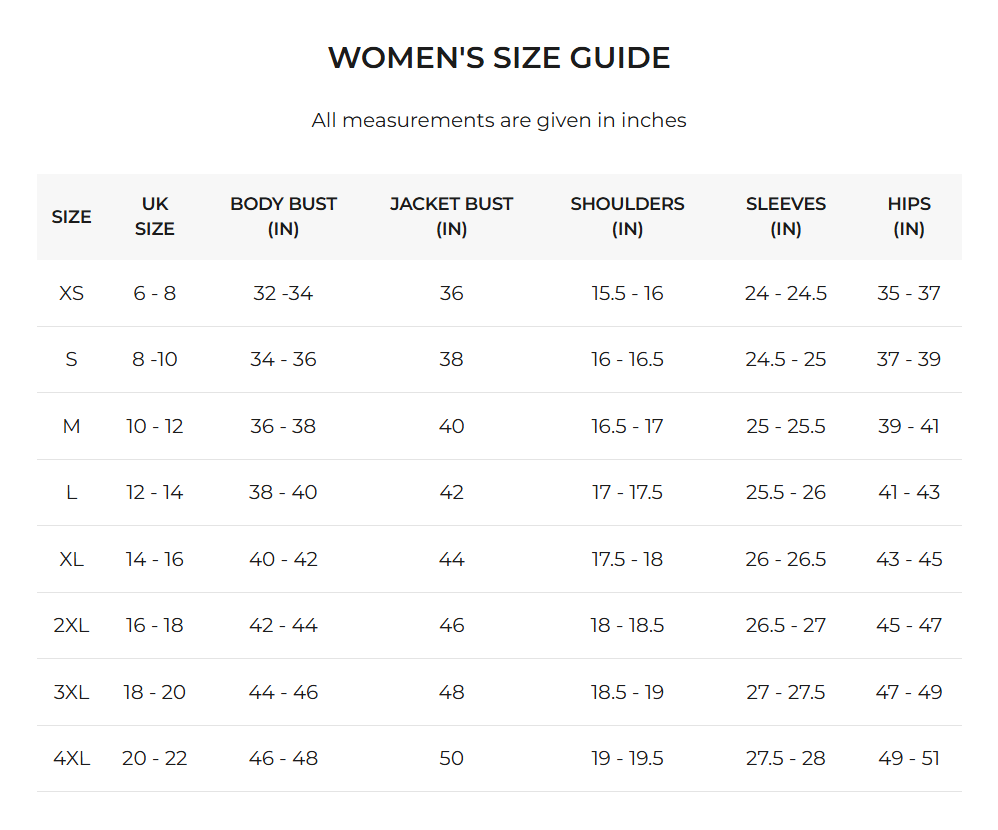The width and height of the screenshot is (998, 830).
Task: Click jacket bust value 44
Action: 451,560
